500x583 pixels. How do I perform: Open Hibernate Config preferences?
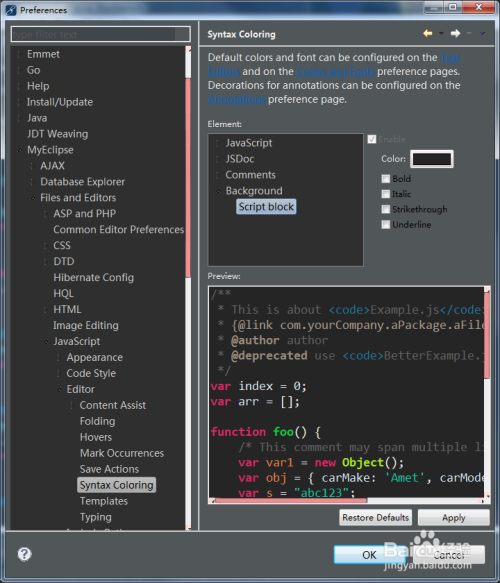(x=93, y=278)
